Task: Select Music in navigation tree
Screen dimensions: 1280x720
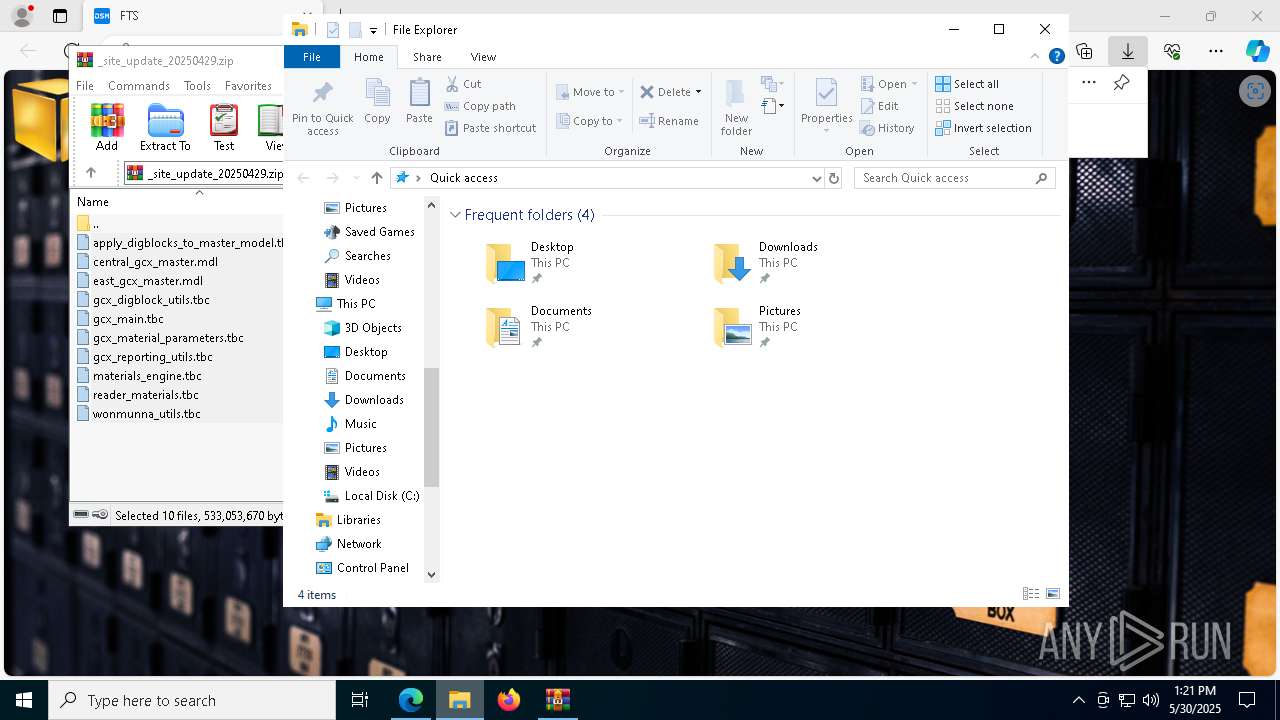Action: [350, 424]
